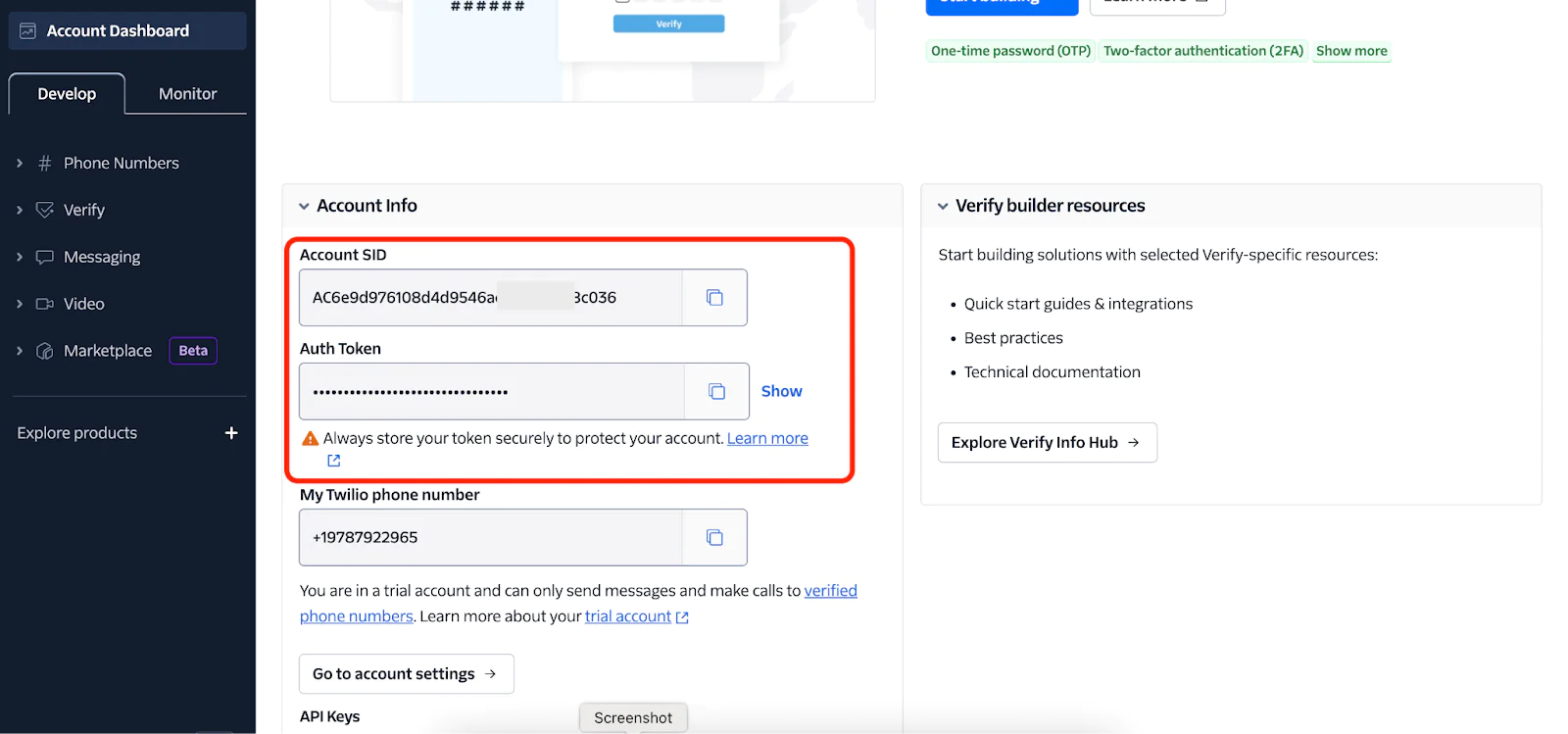Viewport: 1568px width, 734px height.
Task: Click Two-factor authentication (2FA) tag
Action: point(1203,51)
